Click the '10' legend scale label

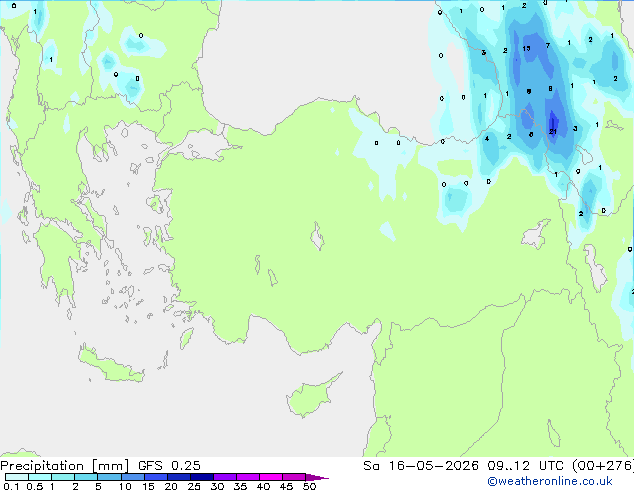click(x=125, y=486)
